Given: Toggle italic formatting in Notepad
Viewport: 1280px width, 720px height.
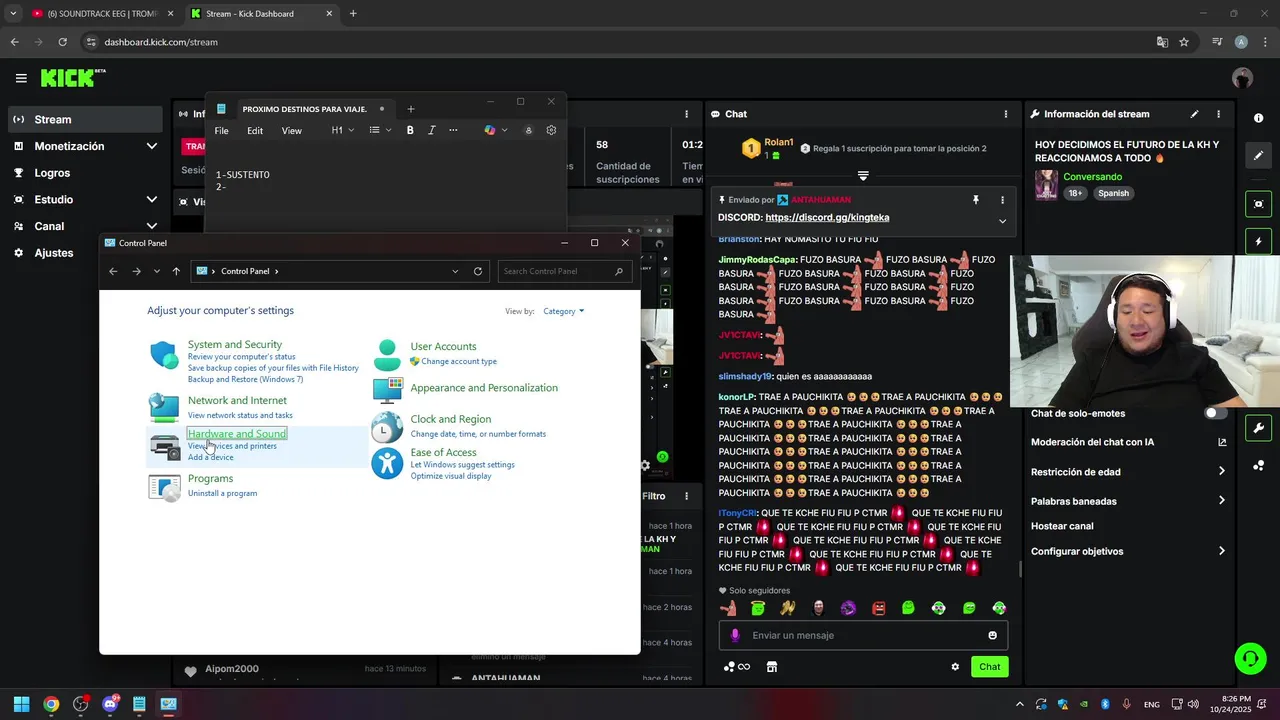Looking at the screenshot, I should click(x=431, y=130).
